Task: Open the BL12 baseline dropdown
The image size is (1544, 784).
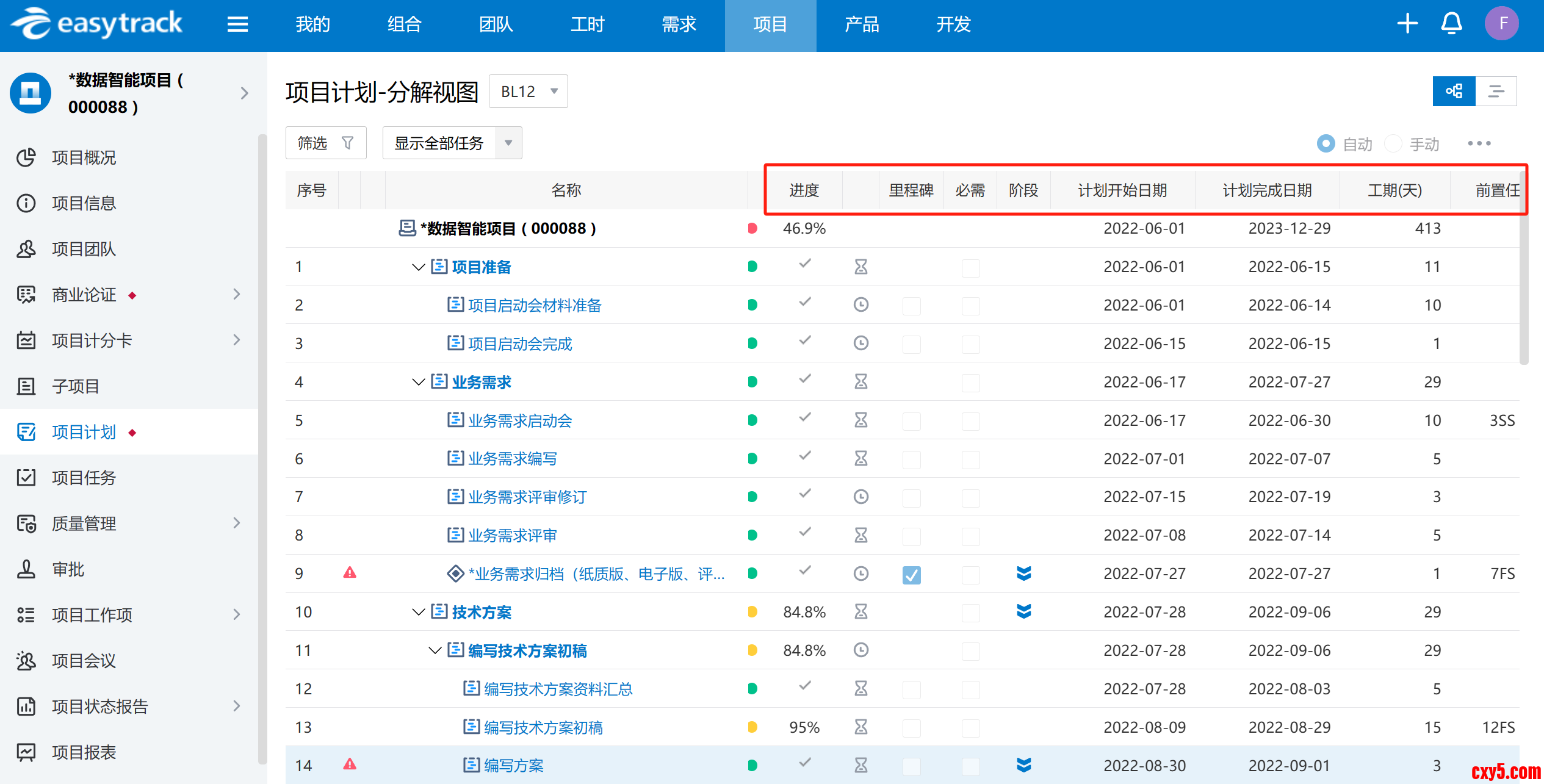Action: tap(528, 92)
